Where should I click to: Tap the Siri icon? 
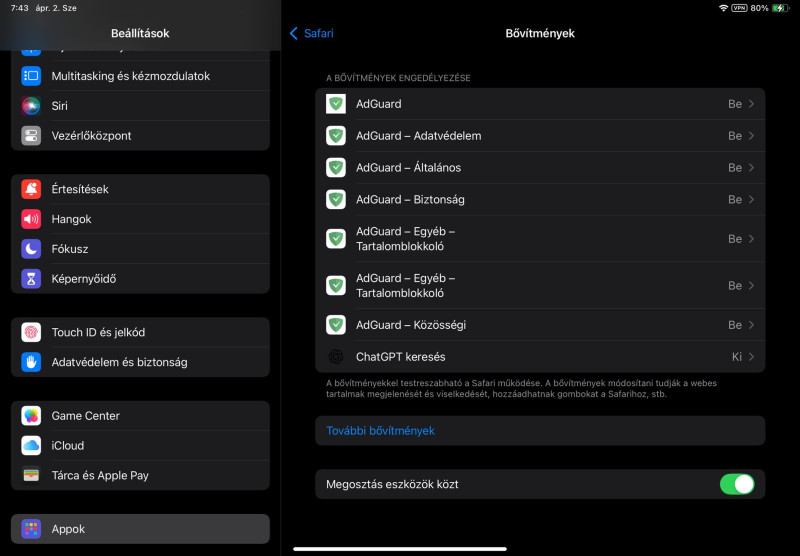pyautogui.click(x=31, y=106)
